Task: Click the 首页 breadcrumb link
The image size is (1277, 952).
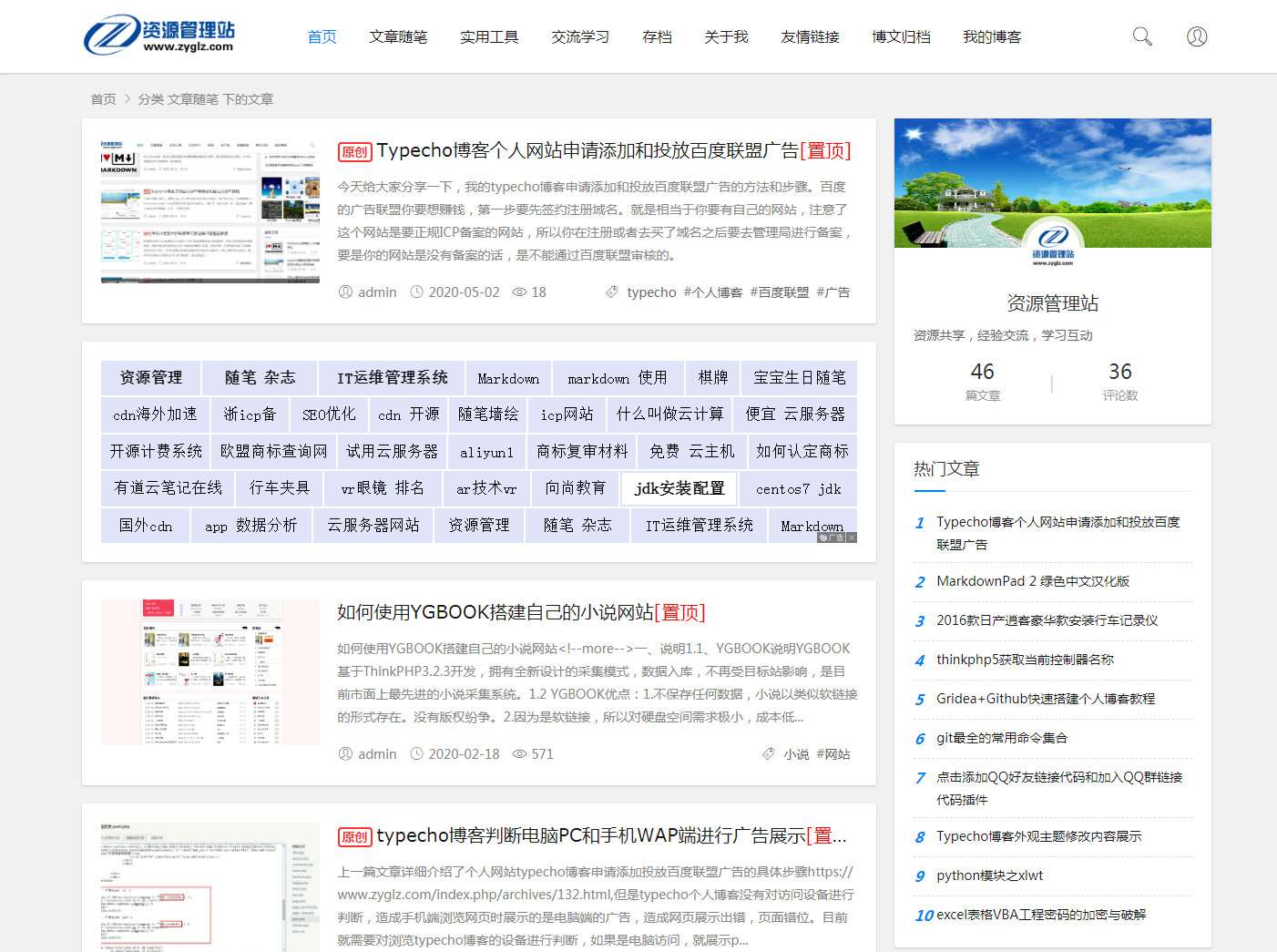Action: (x=103, y=99)
